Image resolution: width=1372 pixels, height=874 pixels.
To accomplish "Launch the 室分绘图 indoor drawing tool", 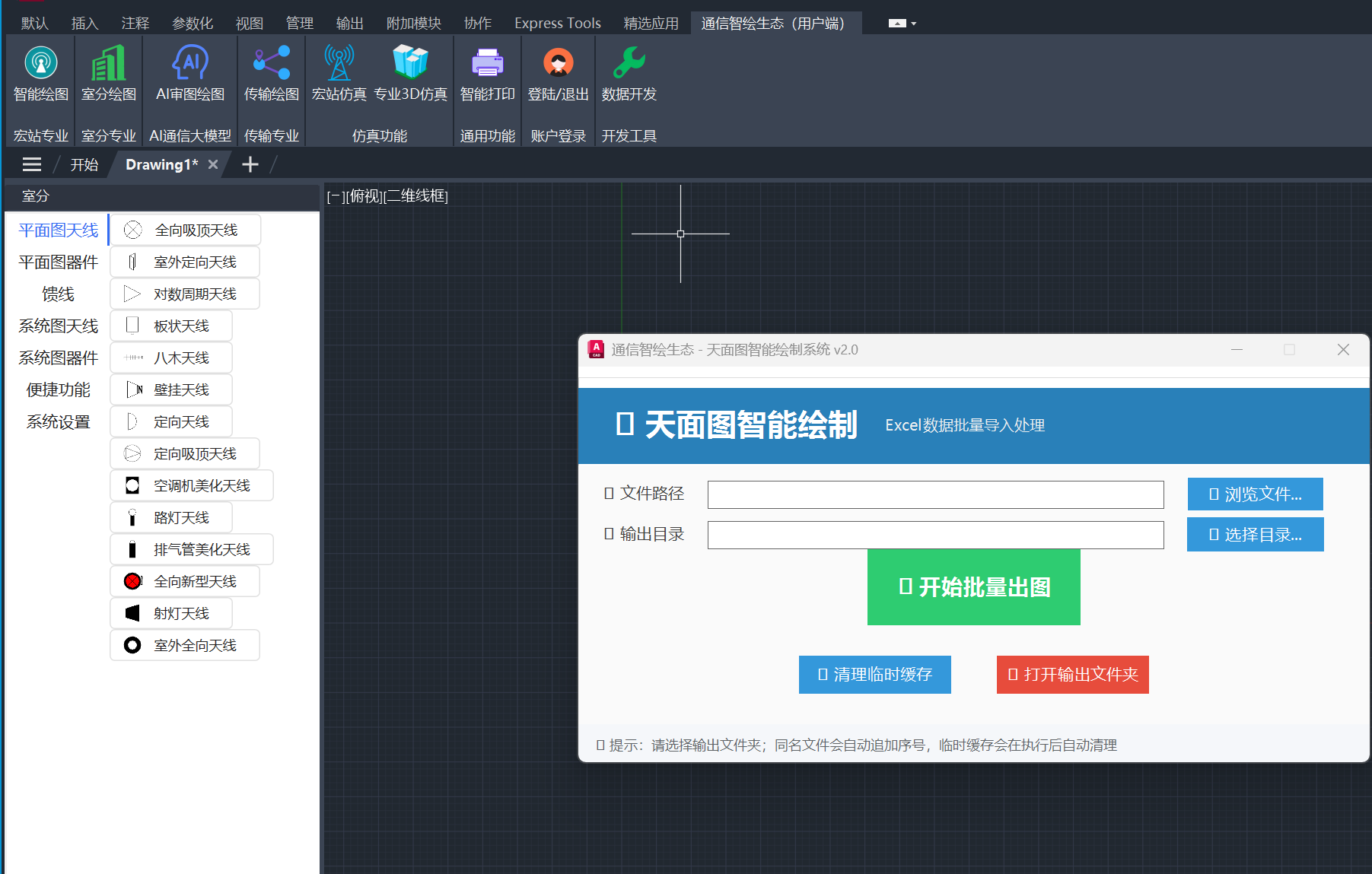I will [x=109, y=73].
